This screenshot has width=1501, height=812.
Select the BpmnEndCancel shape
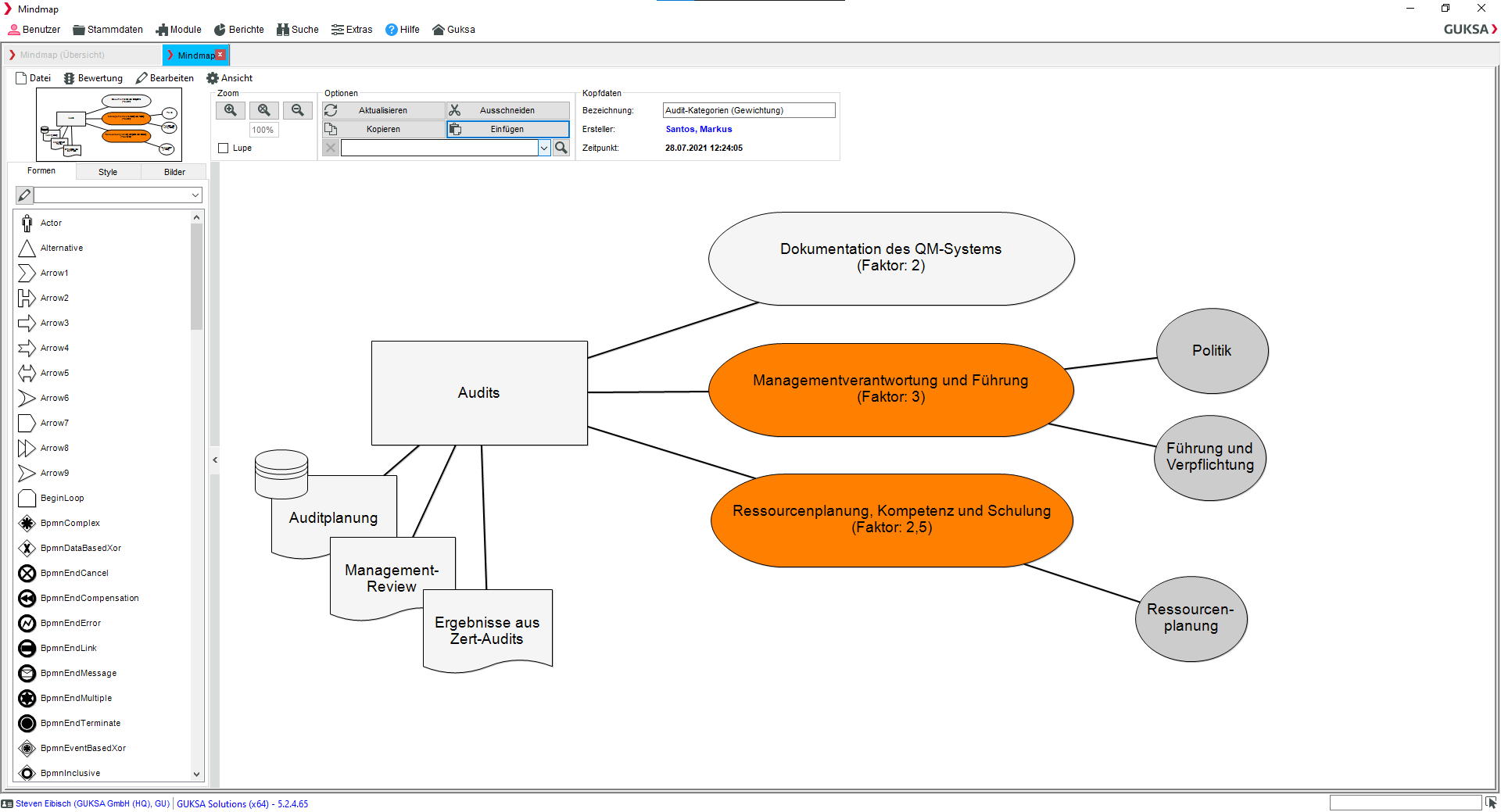pos(27,574)
